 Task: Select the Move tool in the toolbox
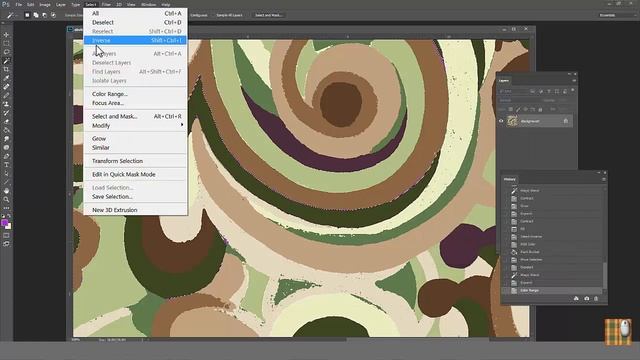[x=6, y=35]
